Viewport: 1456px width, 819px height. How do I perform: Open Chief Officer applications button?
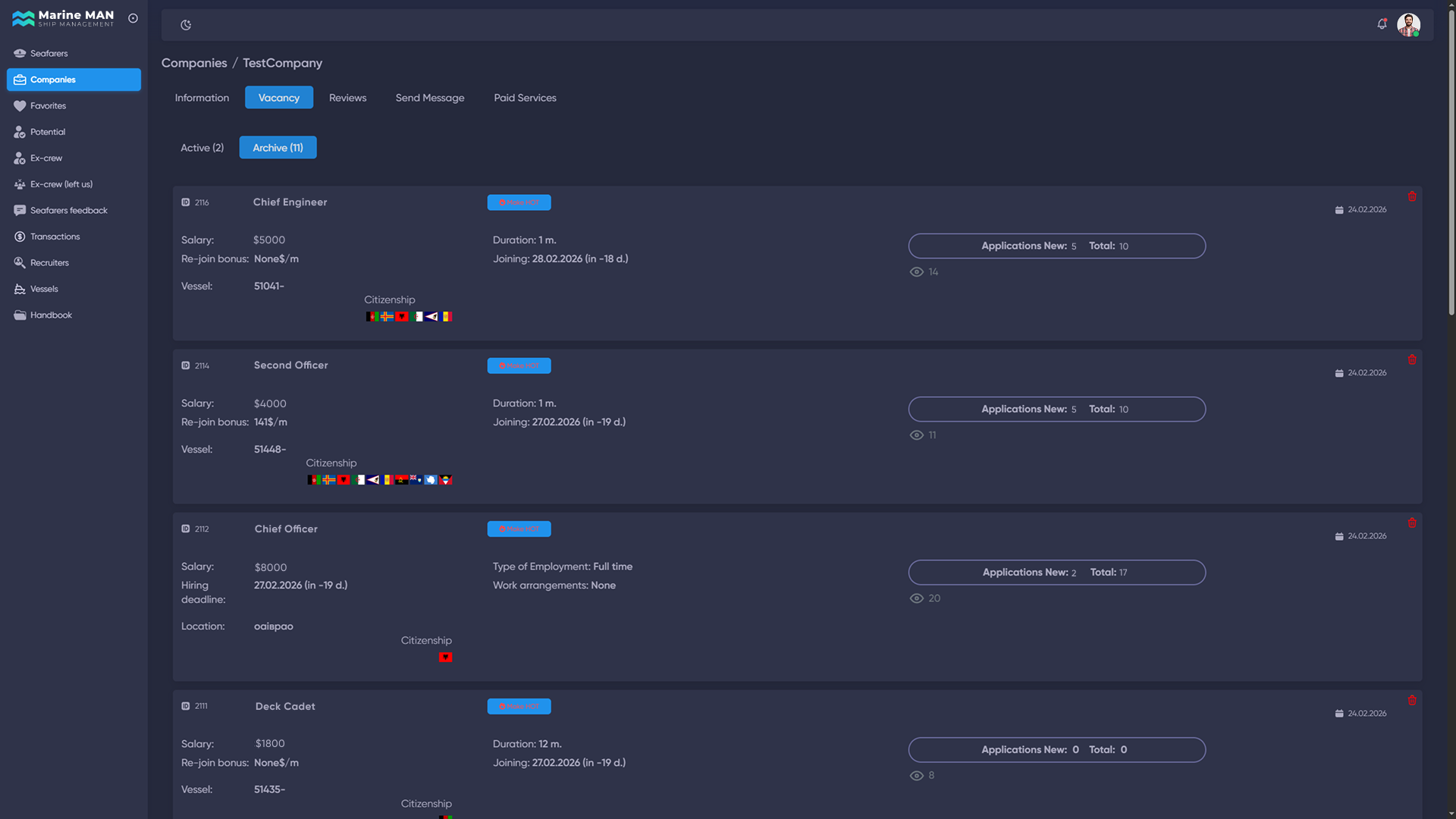1057,573
